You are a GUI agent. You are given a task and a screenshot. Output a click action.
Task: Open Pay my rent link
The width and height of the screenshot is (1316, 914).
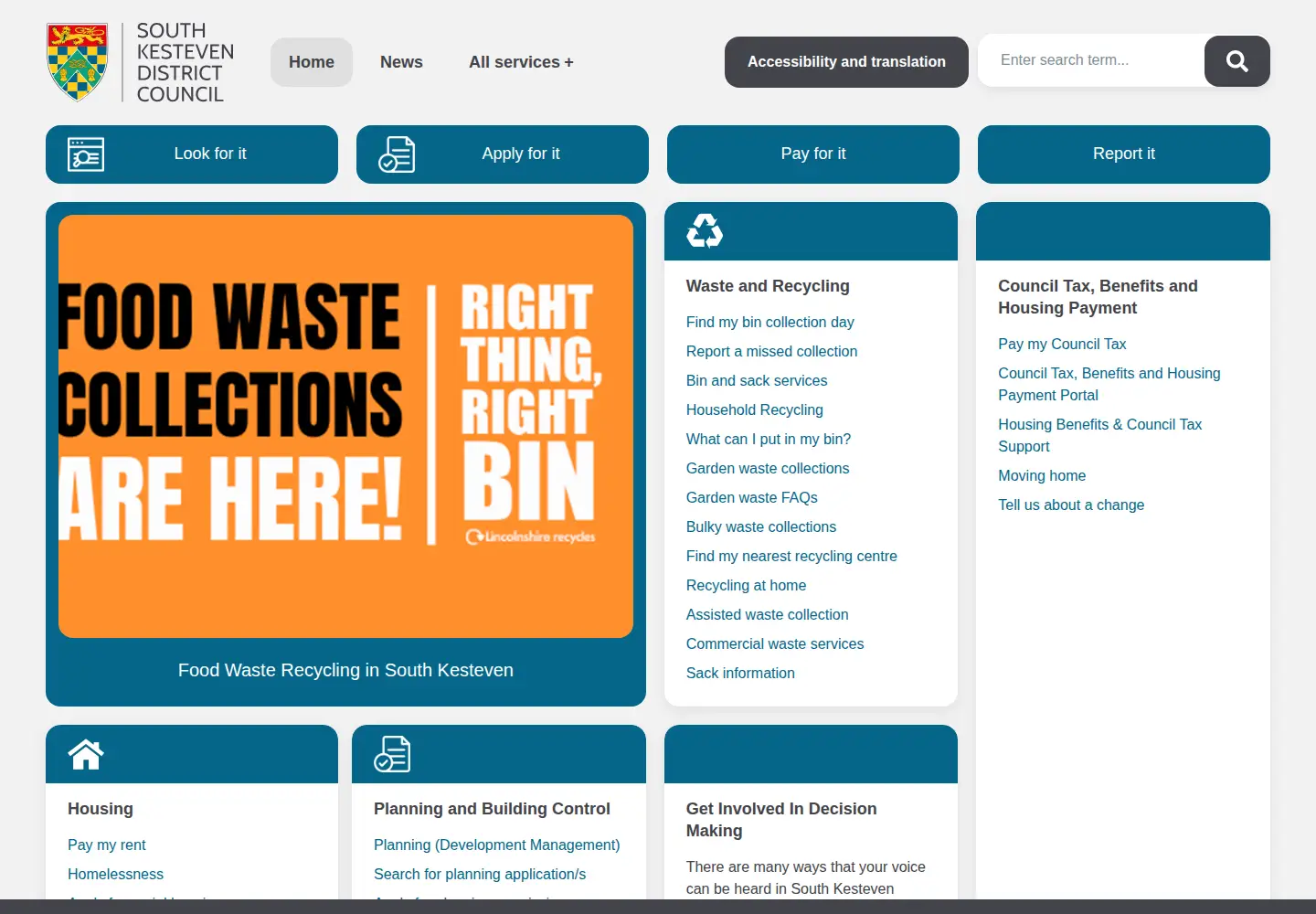[107, 845]
